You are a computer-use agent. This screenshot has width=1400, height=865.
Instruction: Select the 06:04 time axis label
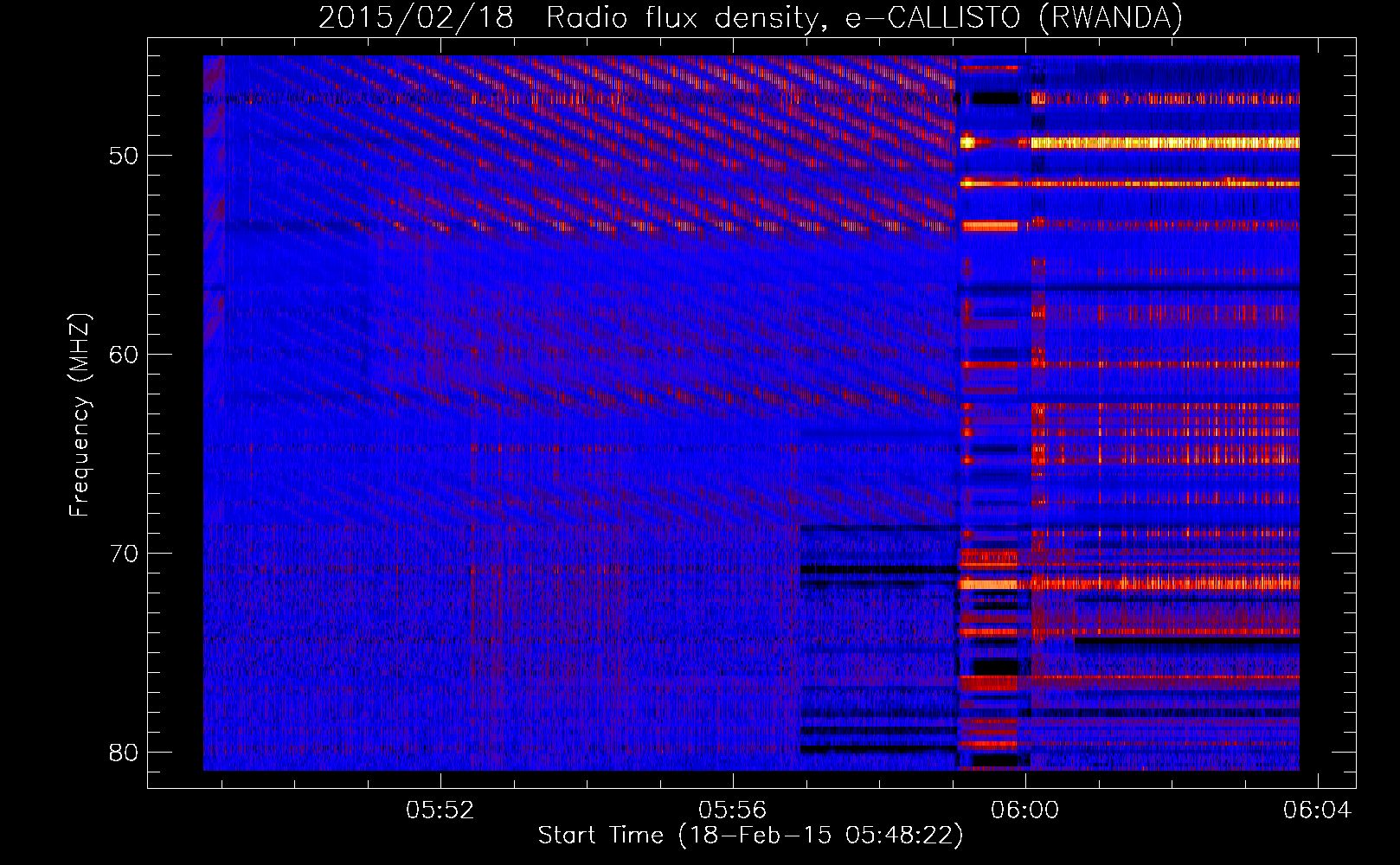point(1317,810)
